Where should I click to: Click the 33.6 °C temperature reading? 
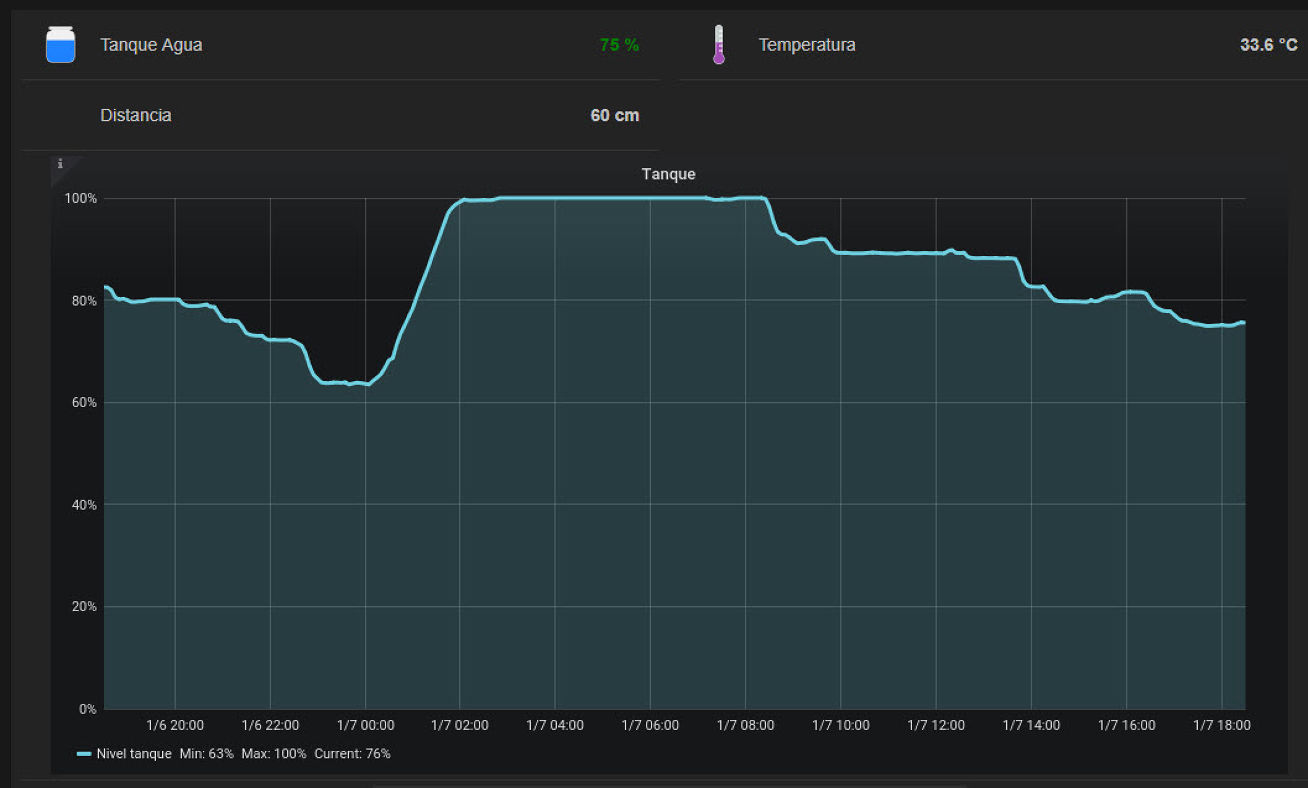click(1268, 45)
